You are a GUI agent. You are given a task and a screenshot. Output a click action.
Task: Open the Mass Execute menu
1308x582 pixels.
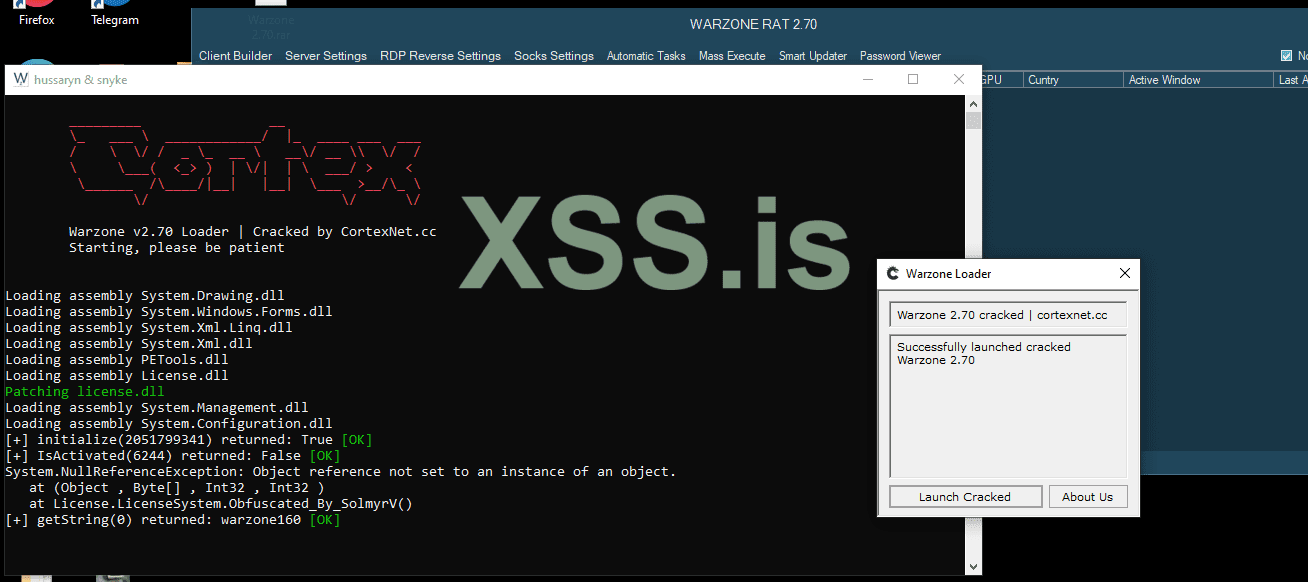point(732,56)
